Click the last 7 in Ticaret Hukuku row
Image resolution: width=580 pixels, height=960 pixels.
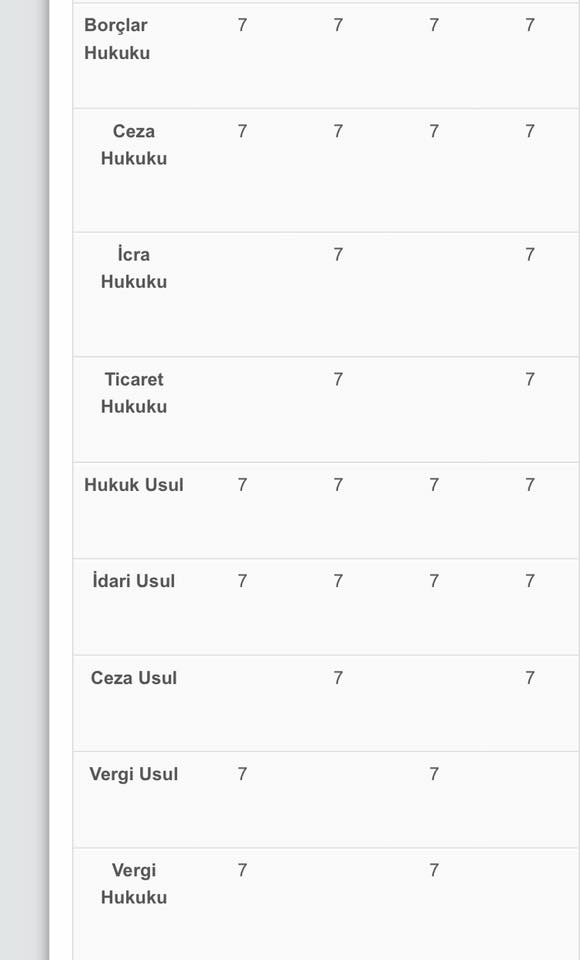coord(530,379)
